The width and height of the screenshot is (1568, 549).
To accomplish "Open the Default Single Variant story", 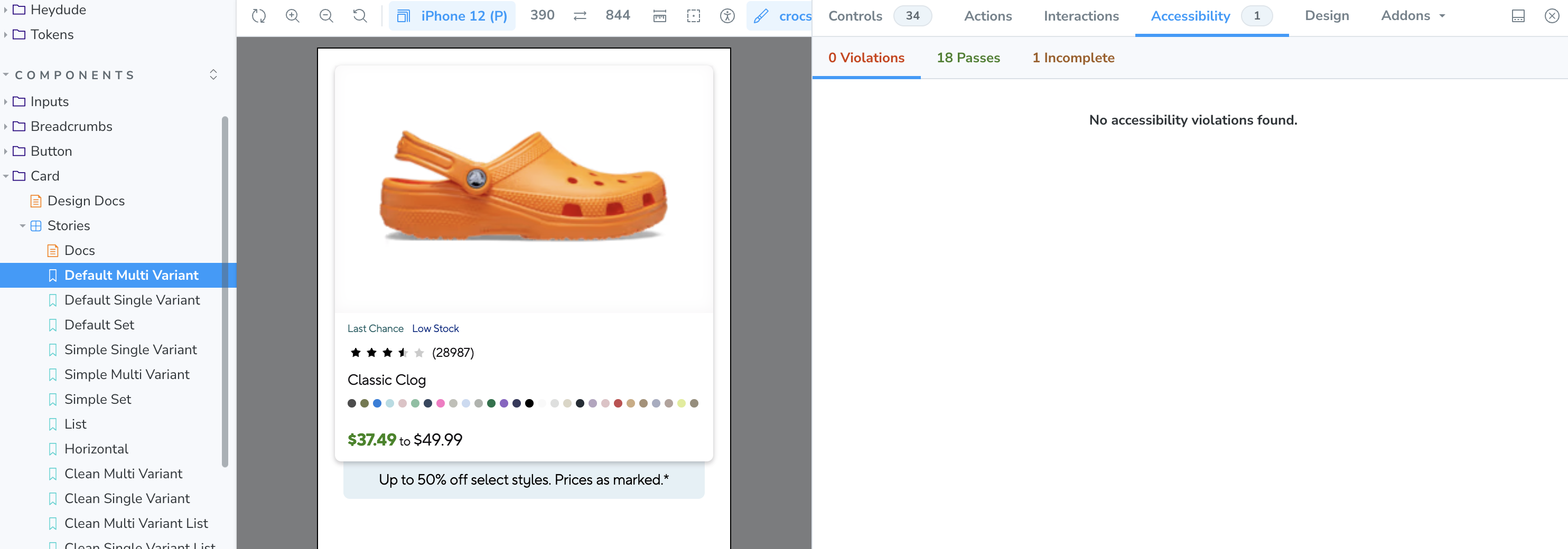I will (x=132, y=300).
